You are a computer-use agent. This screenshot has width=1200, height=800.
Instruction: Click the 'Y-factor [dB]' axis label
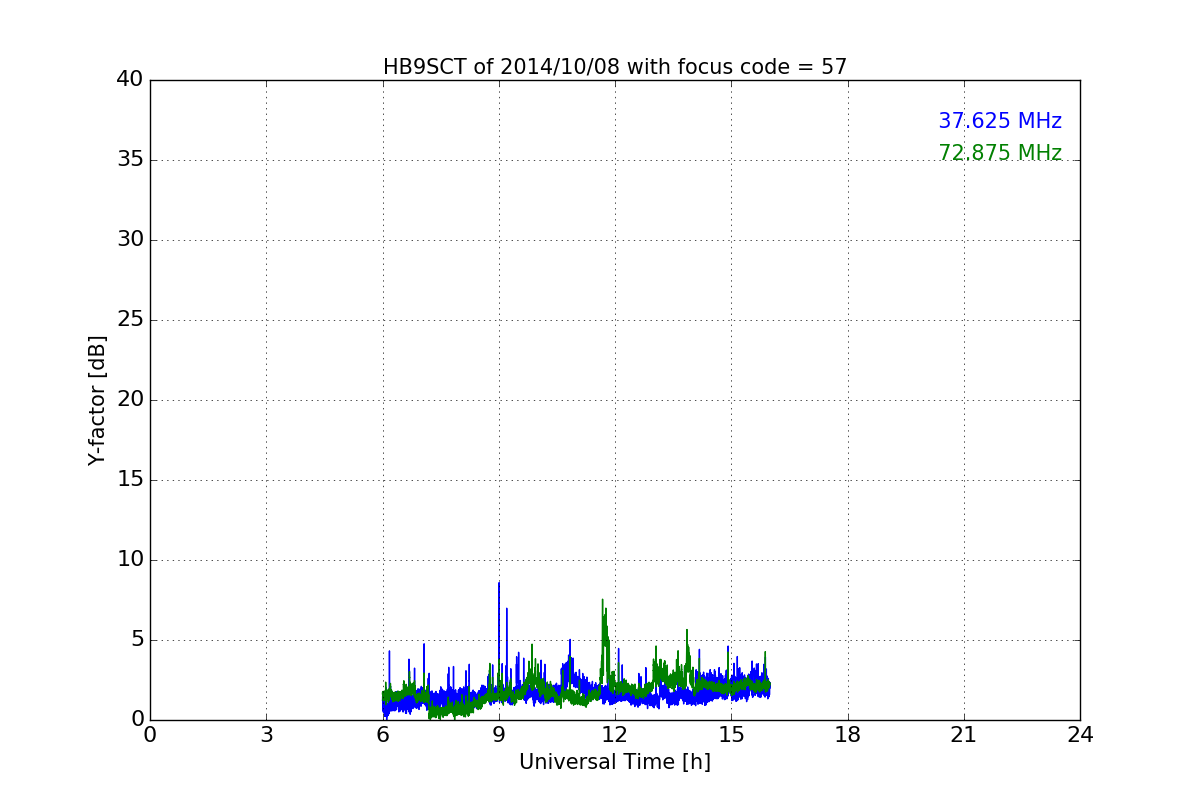point(97,400)
